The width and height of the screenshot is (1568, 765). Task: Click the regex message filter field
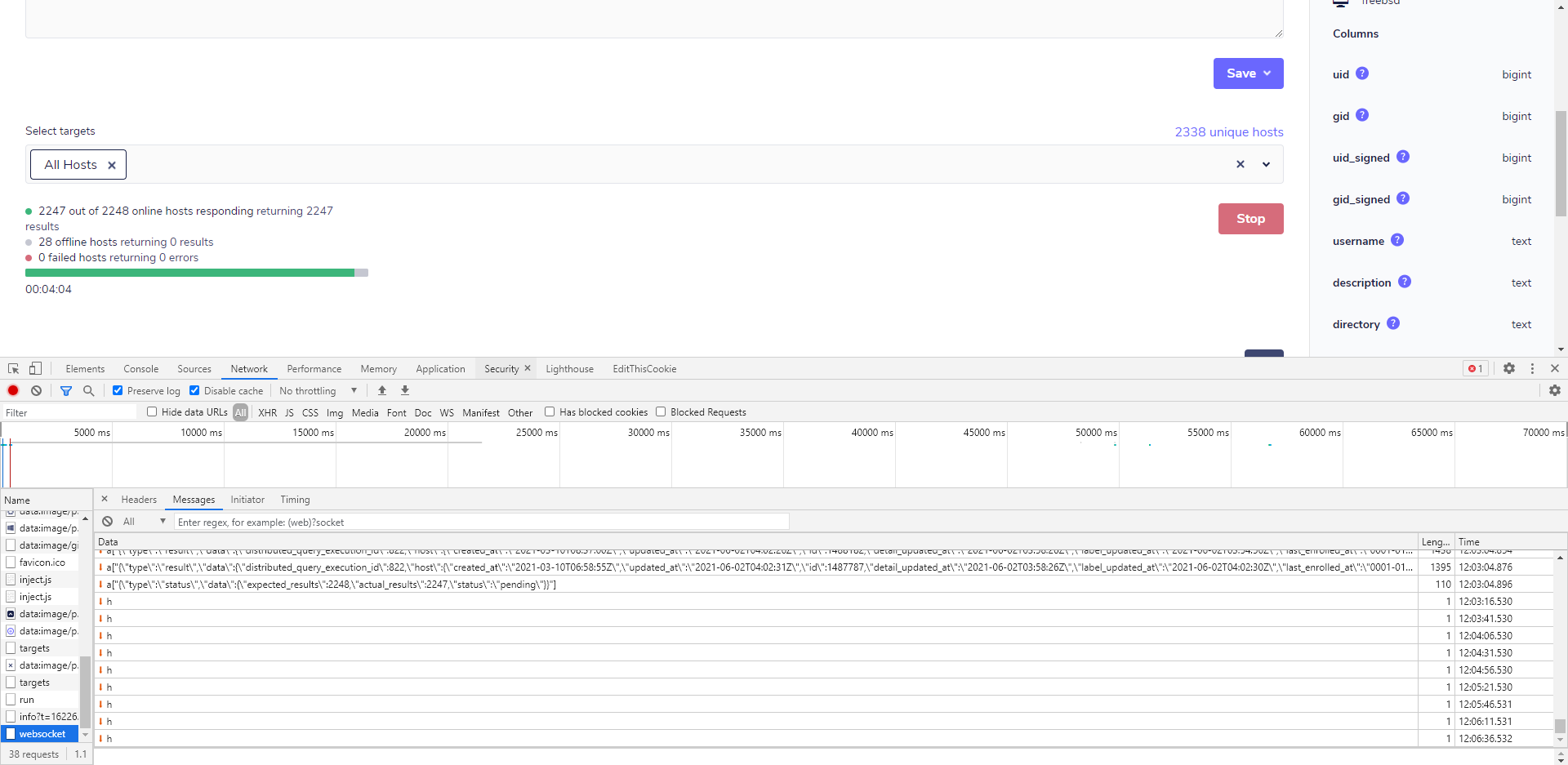[x=482, y=522]
